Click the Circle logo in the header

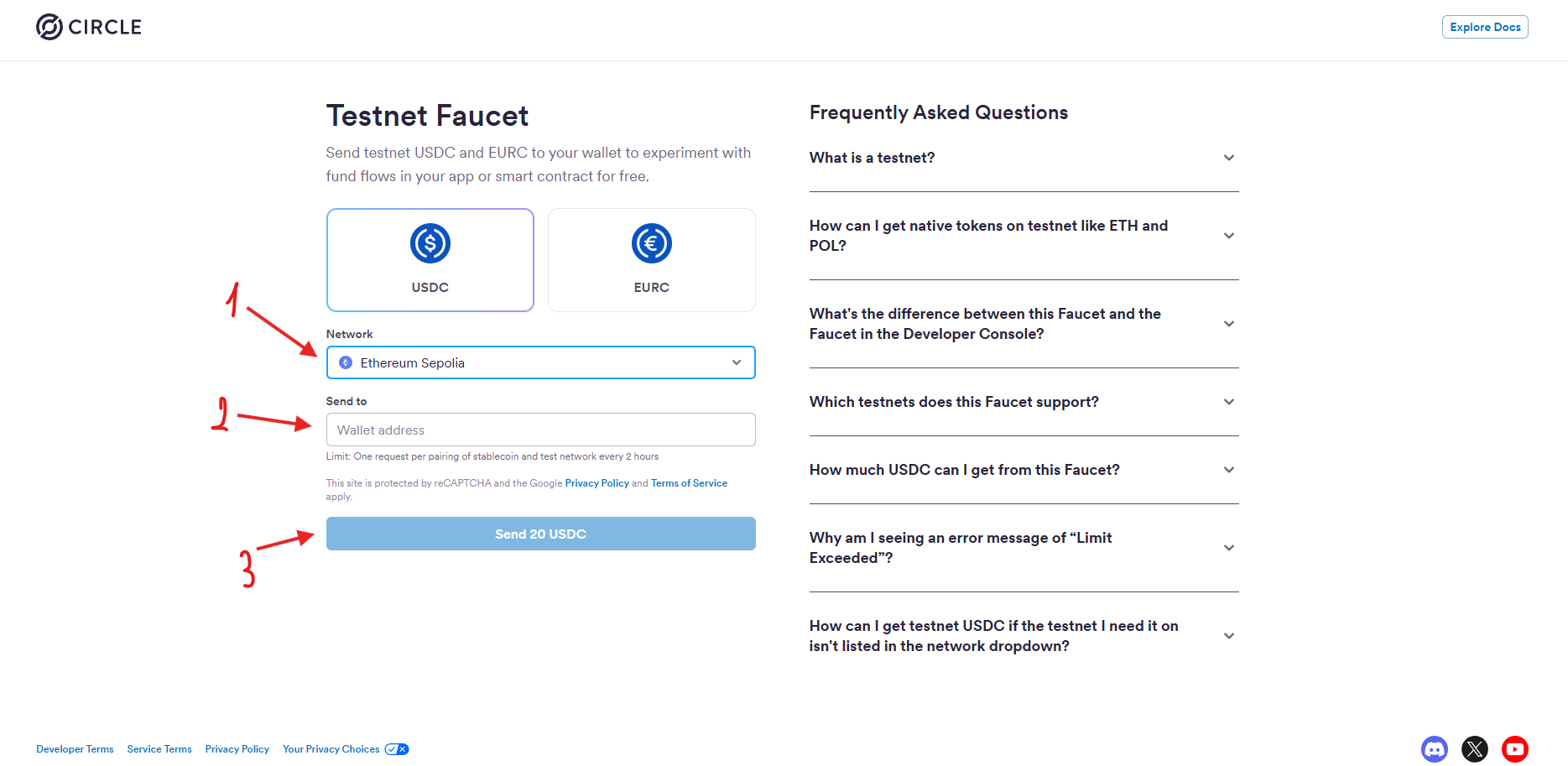[x=88, y=27]
